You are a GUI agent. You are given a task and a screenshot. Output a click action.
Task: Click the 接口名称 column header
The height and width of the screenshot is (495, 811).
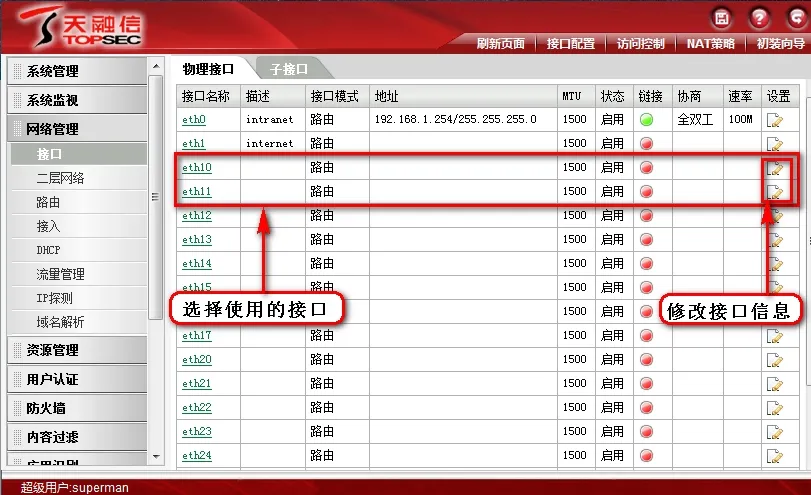pyautogui.click(x=208, y=96)
